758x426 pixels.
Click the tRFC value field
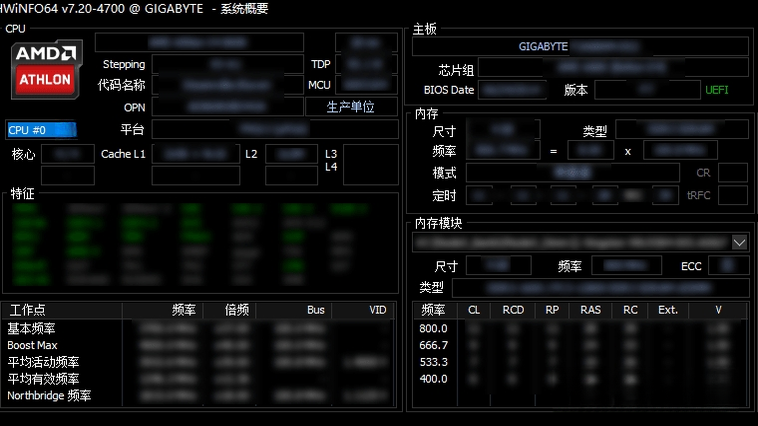[733, 195]
